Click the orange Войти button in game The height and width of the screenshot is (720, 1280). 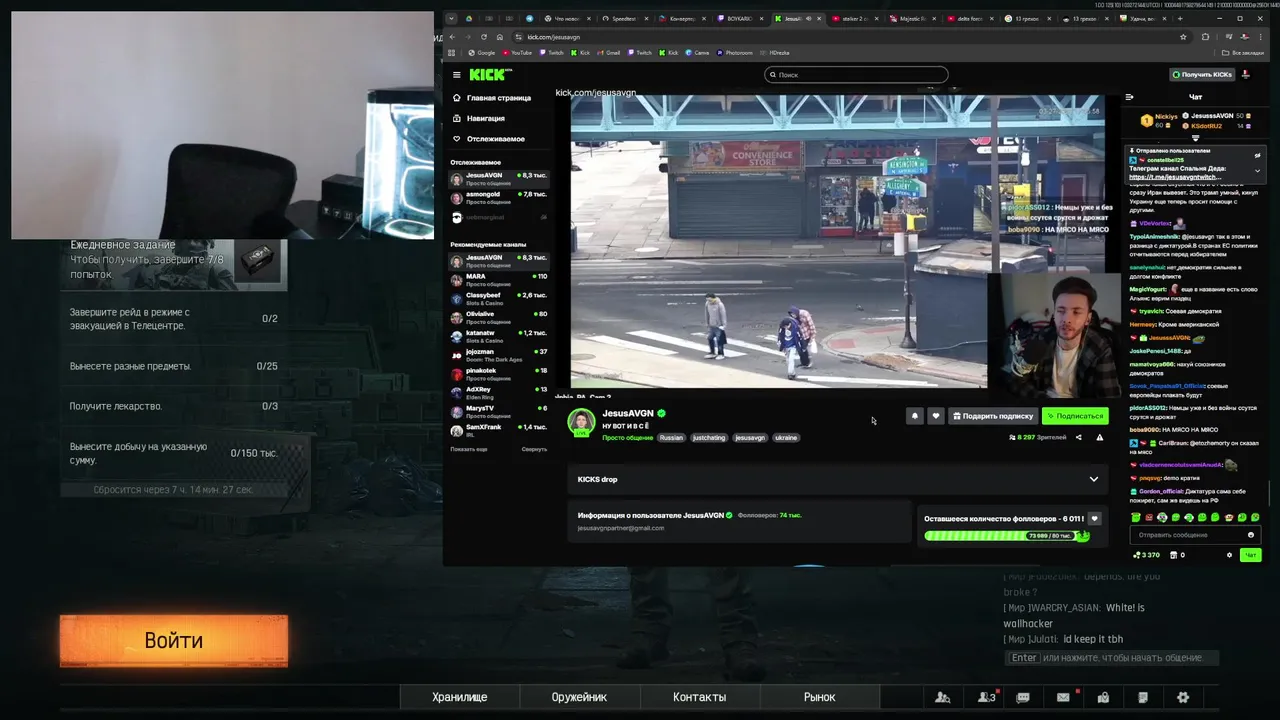click(173, 641)
